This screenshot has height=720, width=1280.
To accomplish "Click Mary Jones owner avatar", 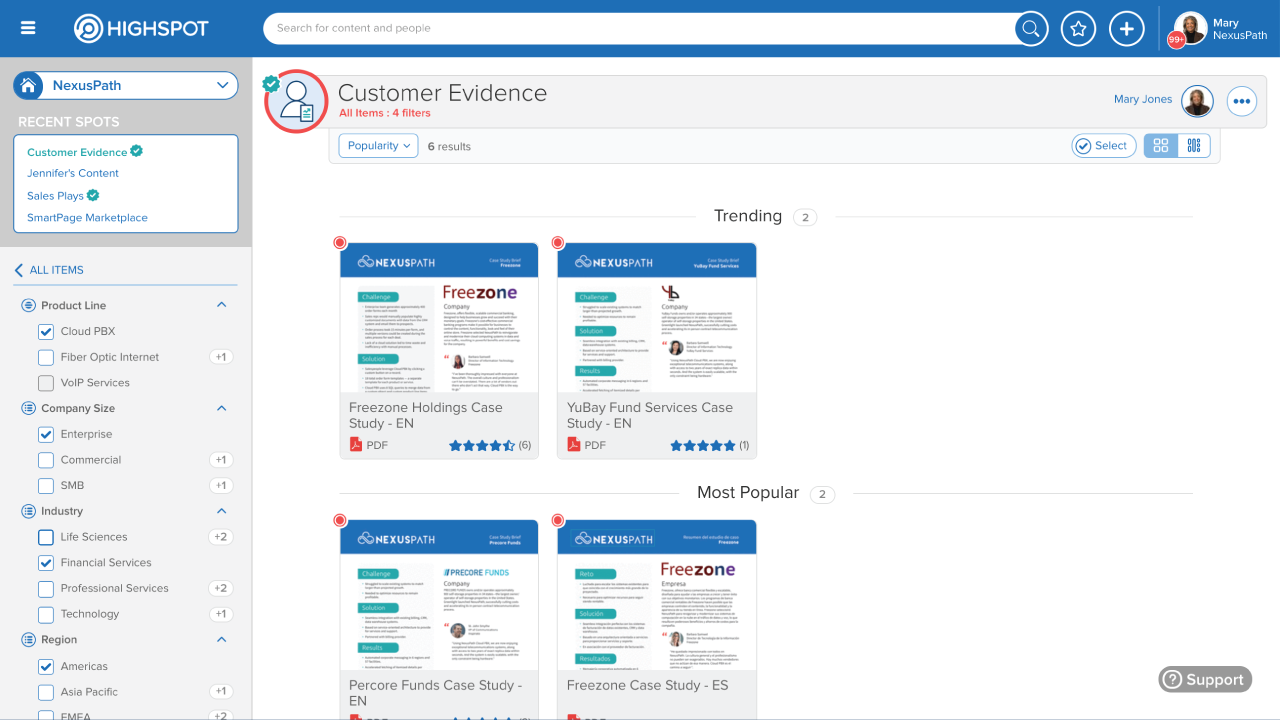I will (1197, 100).
